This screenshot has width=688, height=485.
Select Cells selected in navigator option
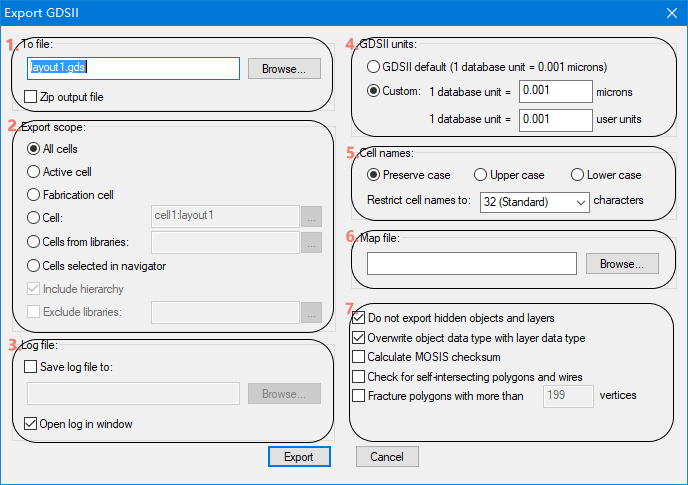click(x=35, y=265)
